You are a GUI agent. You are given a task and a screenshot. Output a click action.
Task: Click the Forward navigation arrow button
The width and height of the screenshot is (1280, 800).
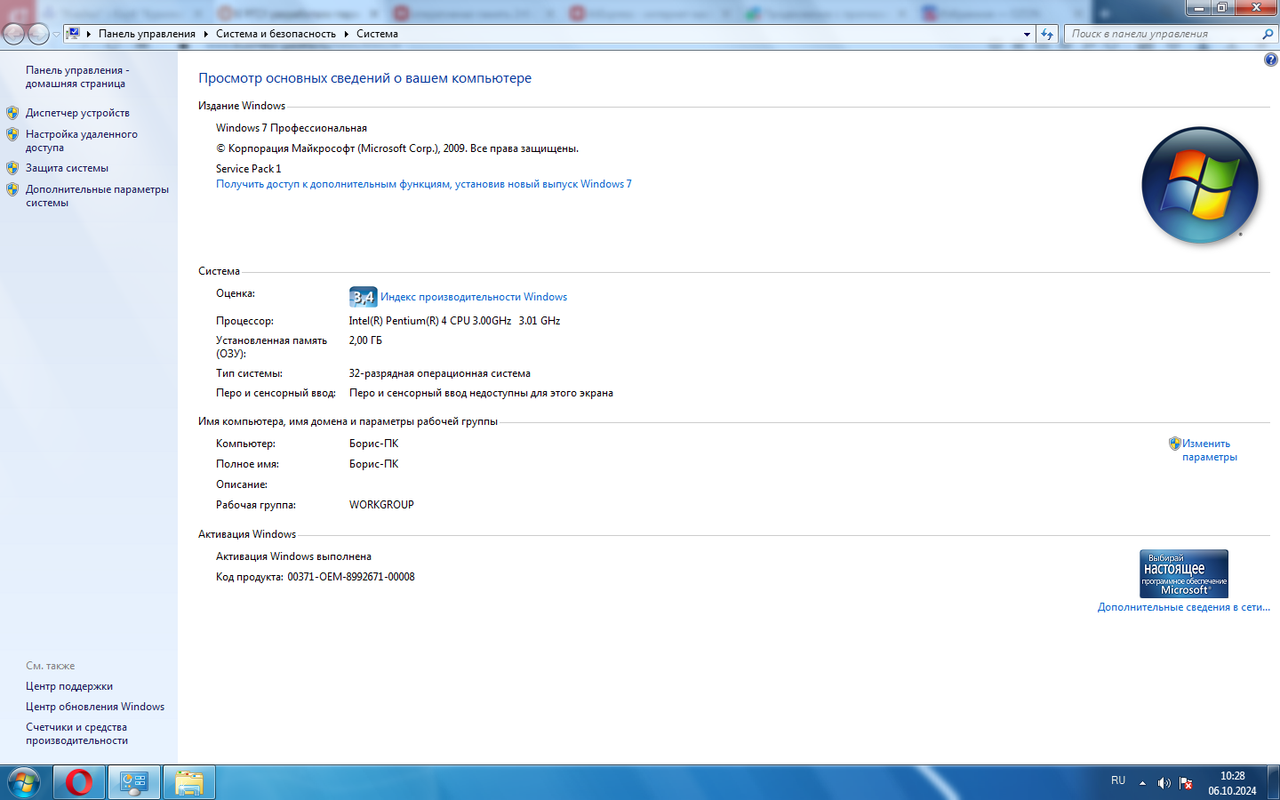tap(38, 34)
